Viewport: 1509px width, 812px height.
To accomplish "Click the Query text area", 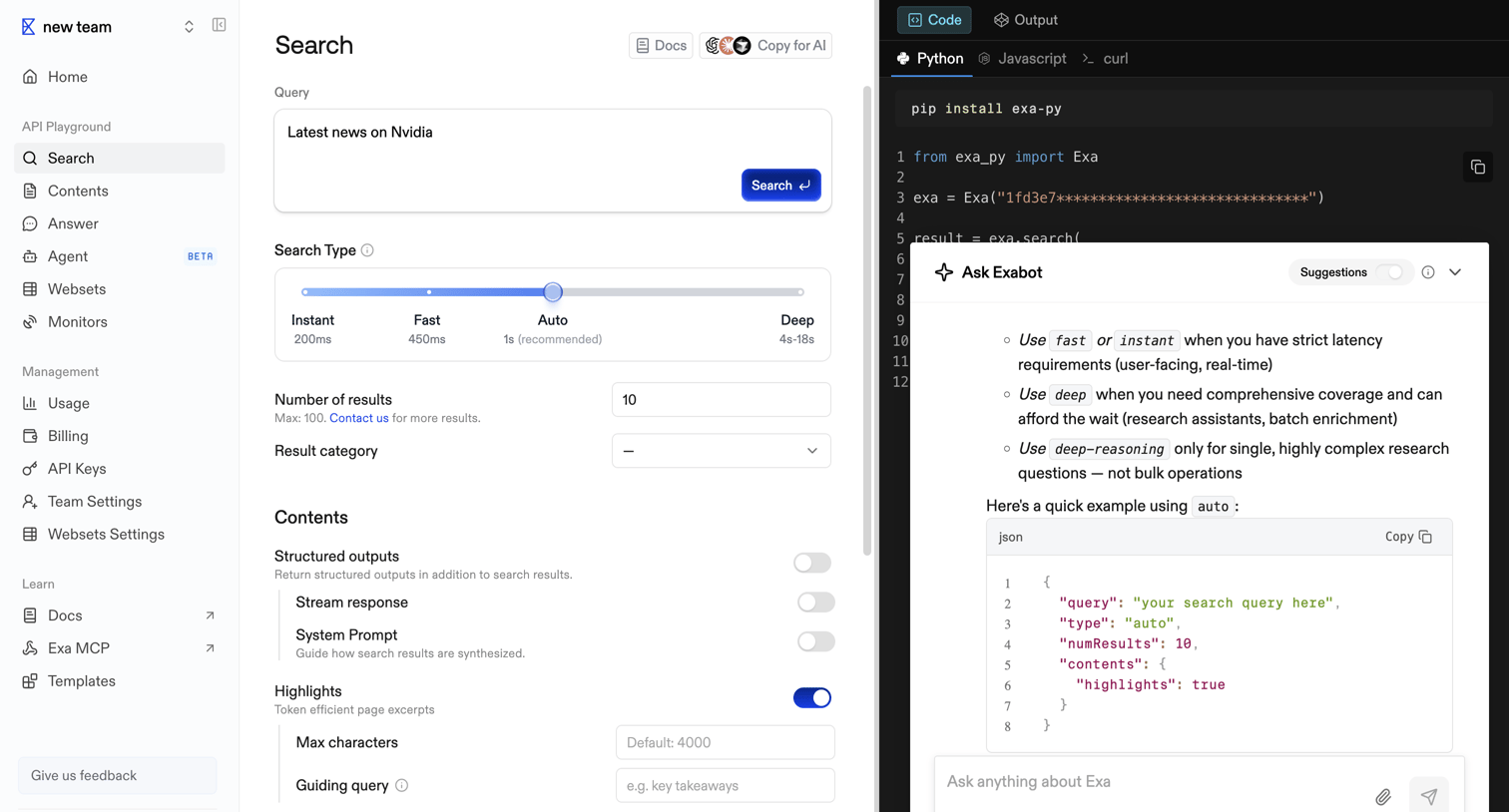I will [x=553, y=161].
